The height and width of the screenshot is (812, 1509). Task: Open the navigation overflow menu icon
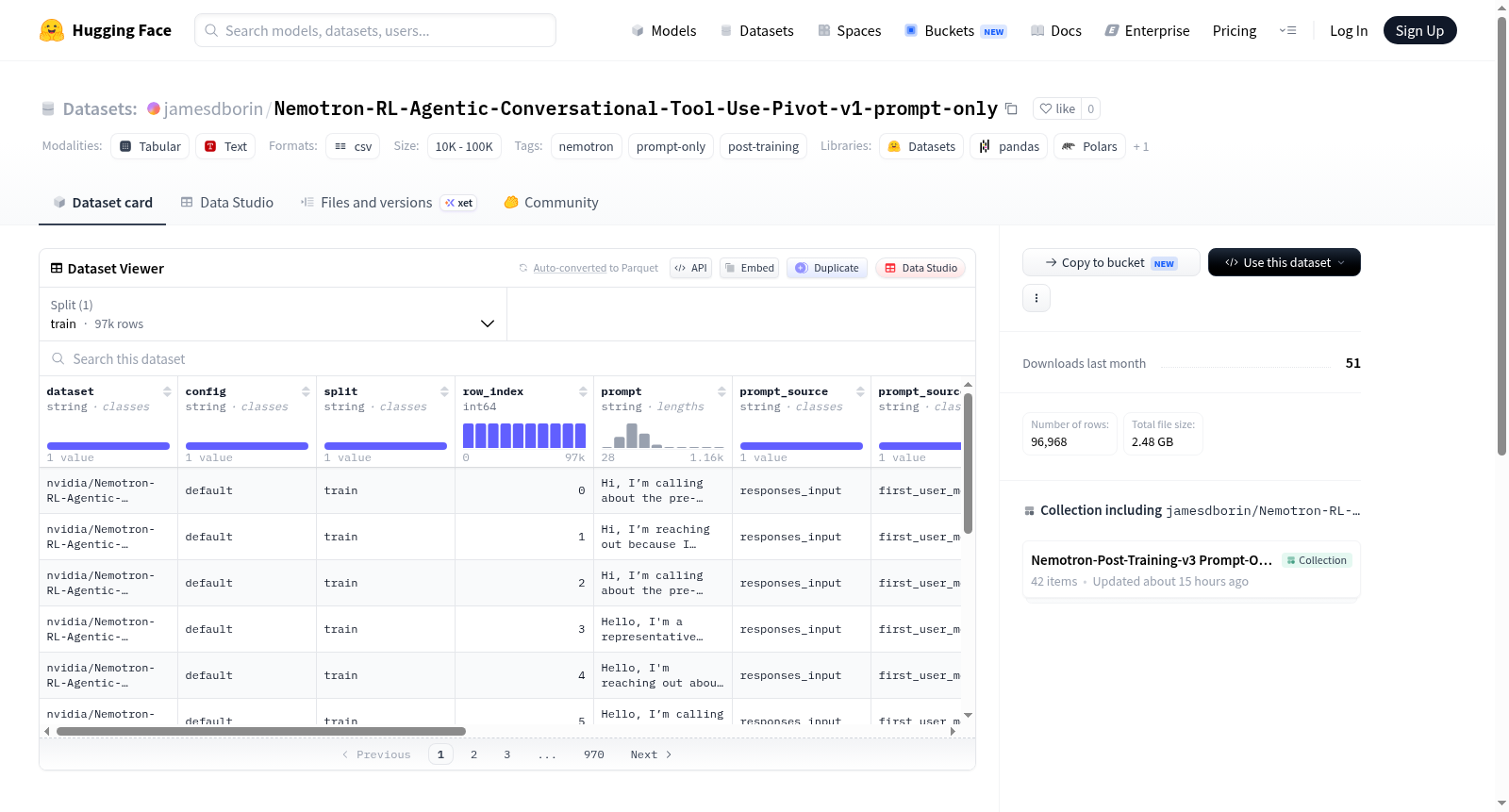pyautogui.click(x=1287, y=30)
